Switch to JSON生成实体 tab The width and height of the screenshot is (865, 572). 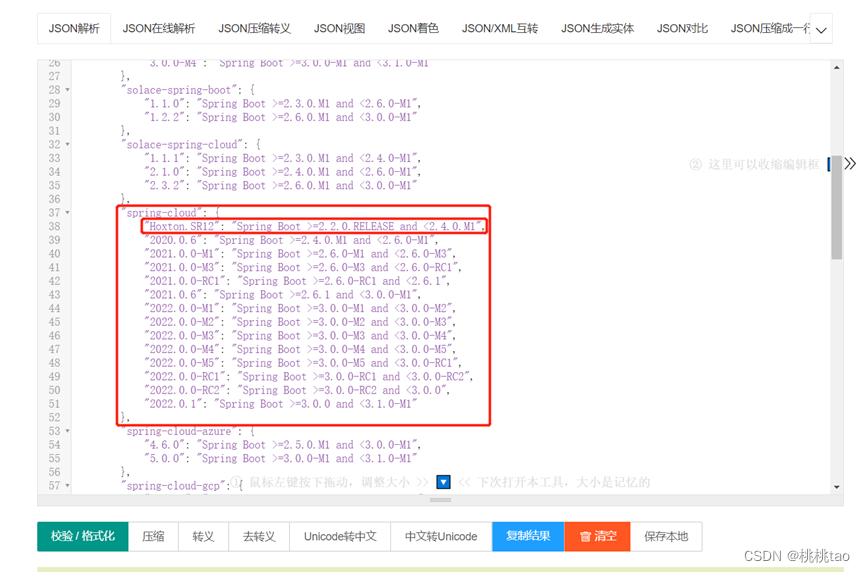coord(597,29)
